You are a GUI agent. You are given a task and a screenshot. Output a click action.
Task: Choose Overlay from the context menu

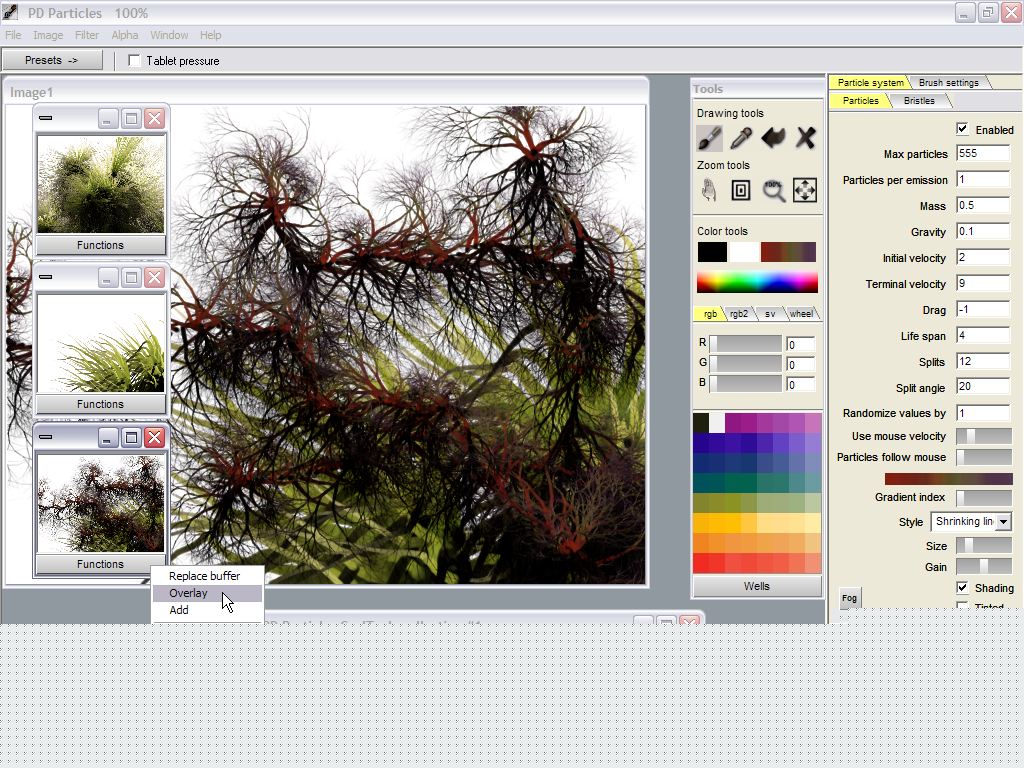click(x=189, y=593)
